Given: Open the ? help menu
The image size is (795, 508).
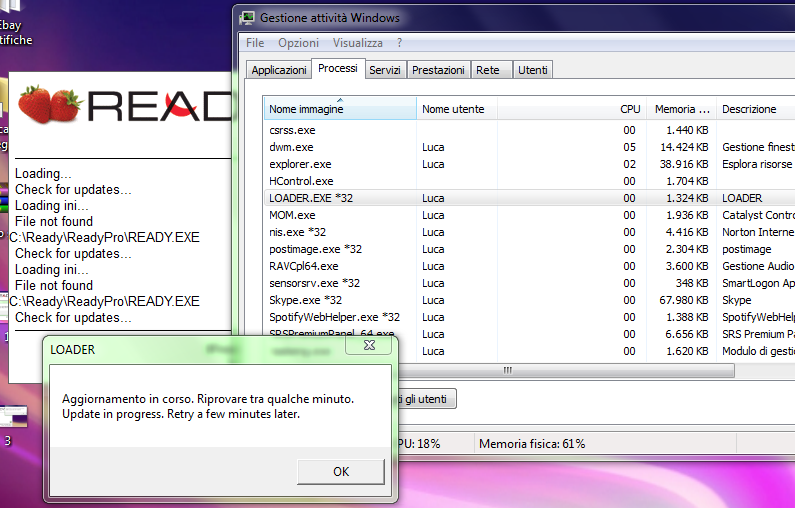Looking at the screenshot, I should point(400,43).
